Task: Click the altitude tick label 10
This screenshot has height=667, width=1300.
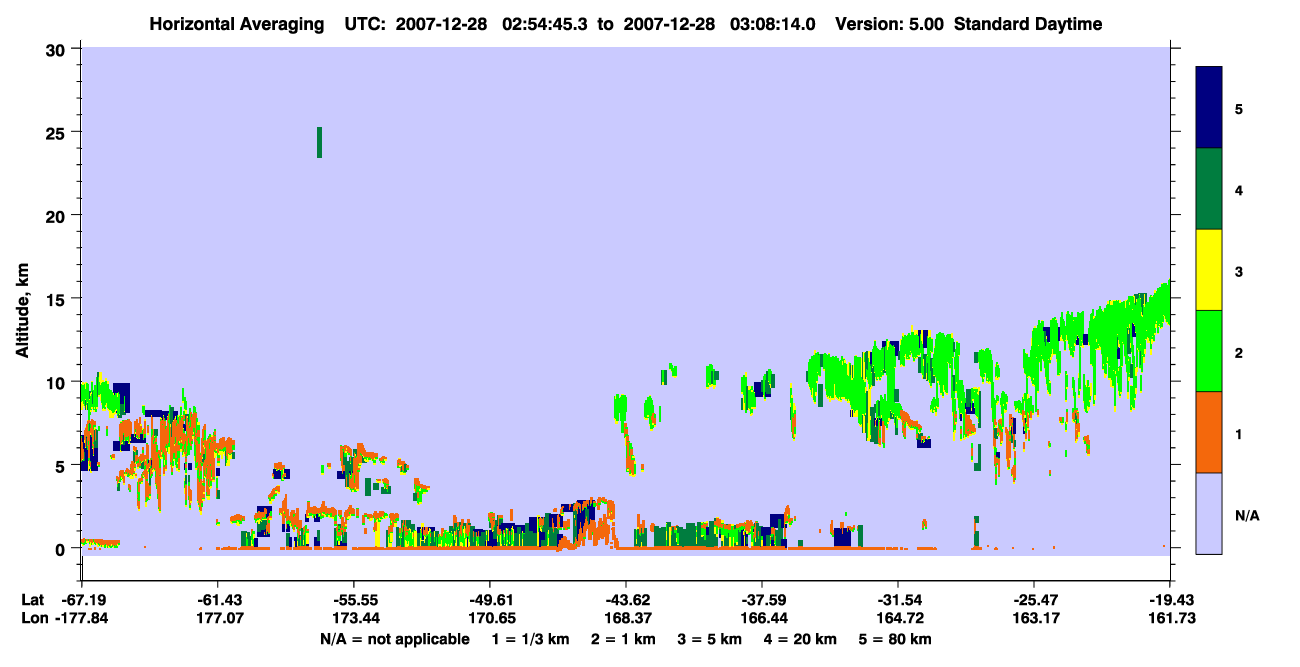Action: click(x=58, y=382)
